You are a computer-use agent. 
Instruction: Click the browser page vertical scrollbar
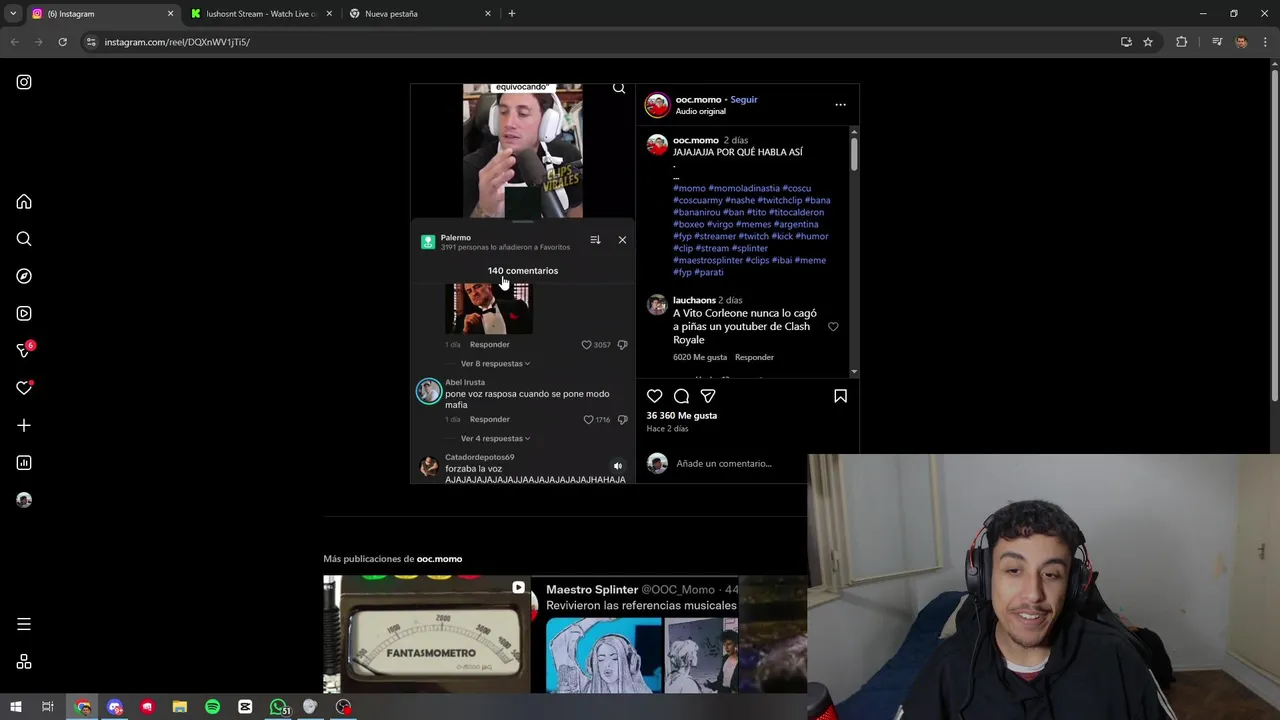(1273, 235)
